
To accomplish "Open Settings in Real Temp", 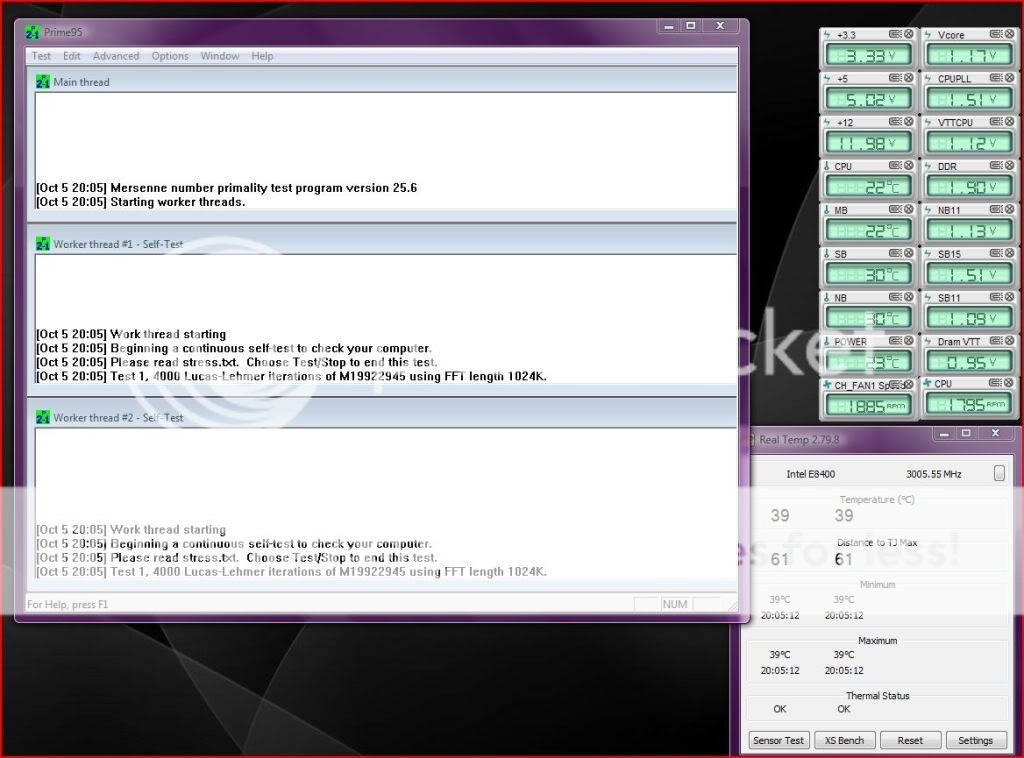I will 976,740.
